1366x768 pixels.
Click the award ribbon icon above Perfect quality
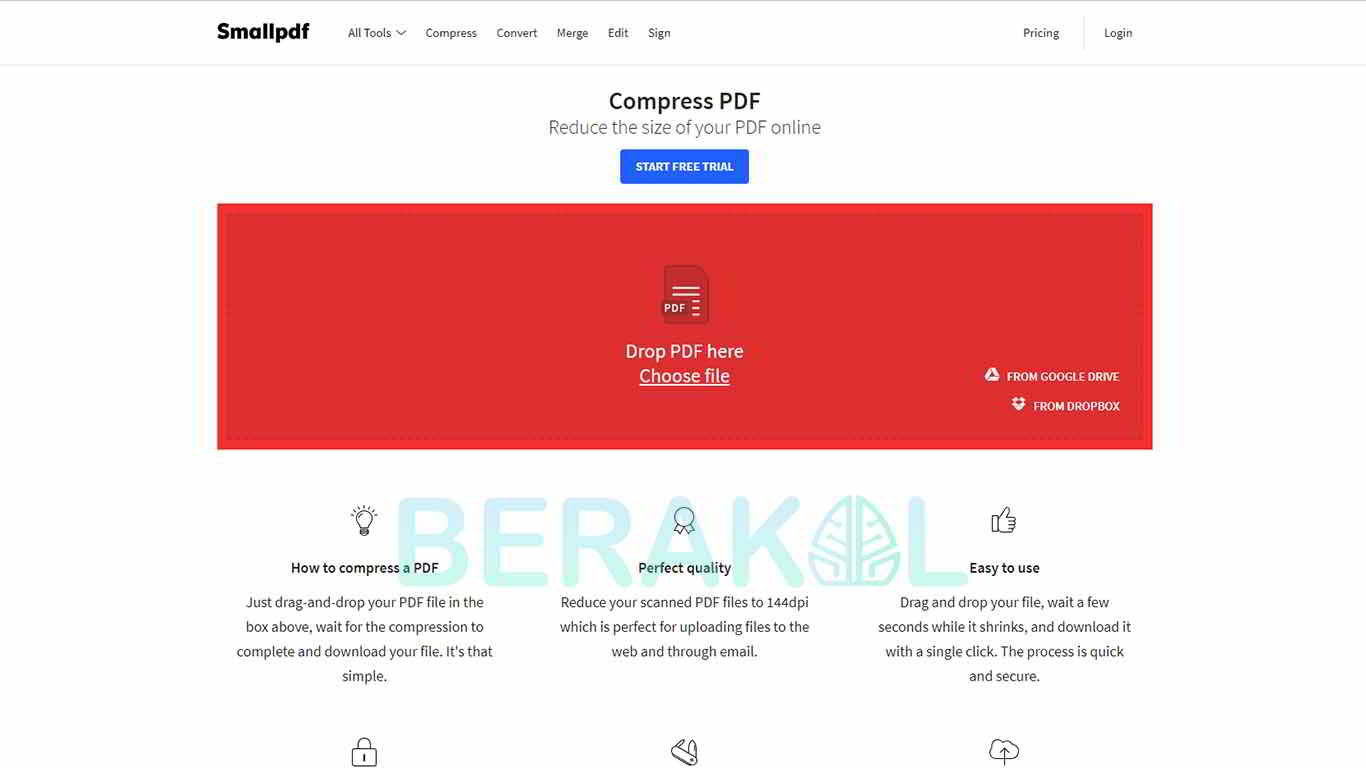tap(684, 521)
